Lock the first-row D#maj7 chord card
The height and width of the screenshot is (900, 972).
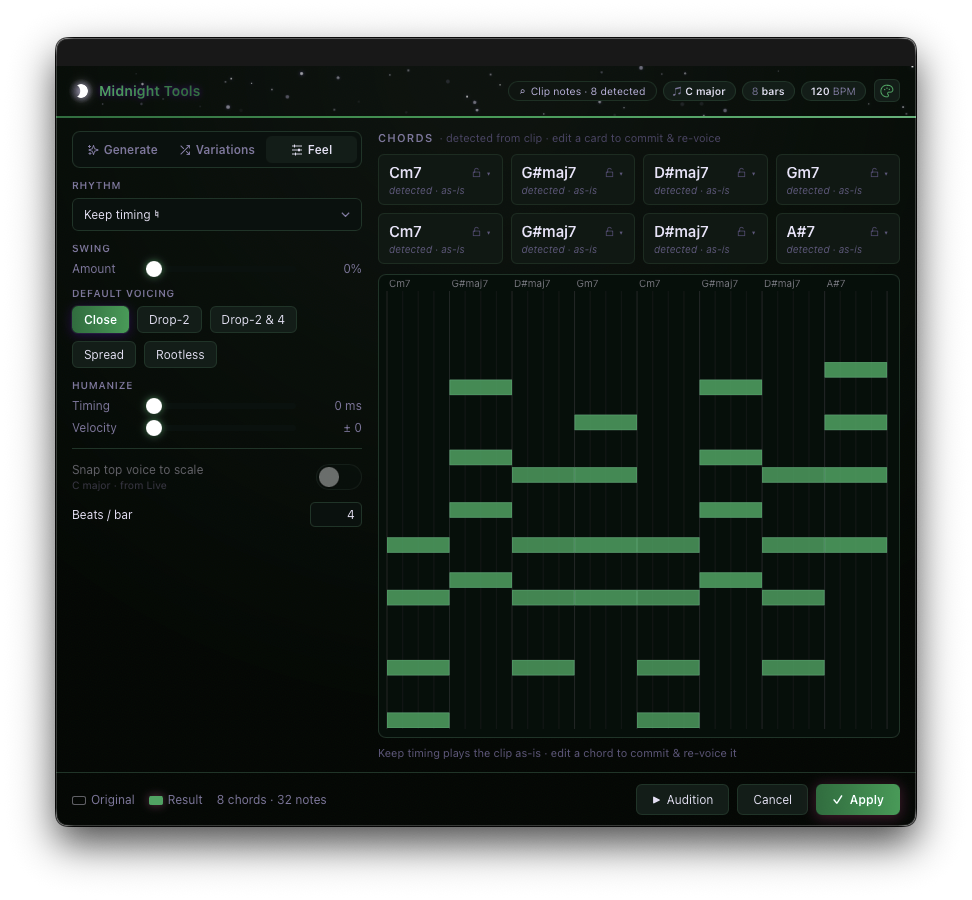click(741, 173)
